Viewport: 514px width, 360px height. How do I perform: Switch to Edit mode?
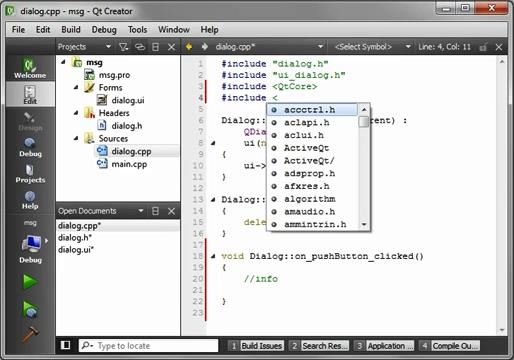(30, 94)
